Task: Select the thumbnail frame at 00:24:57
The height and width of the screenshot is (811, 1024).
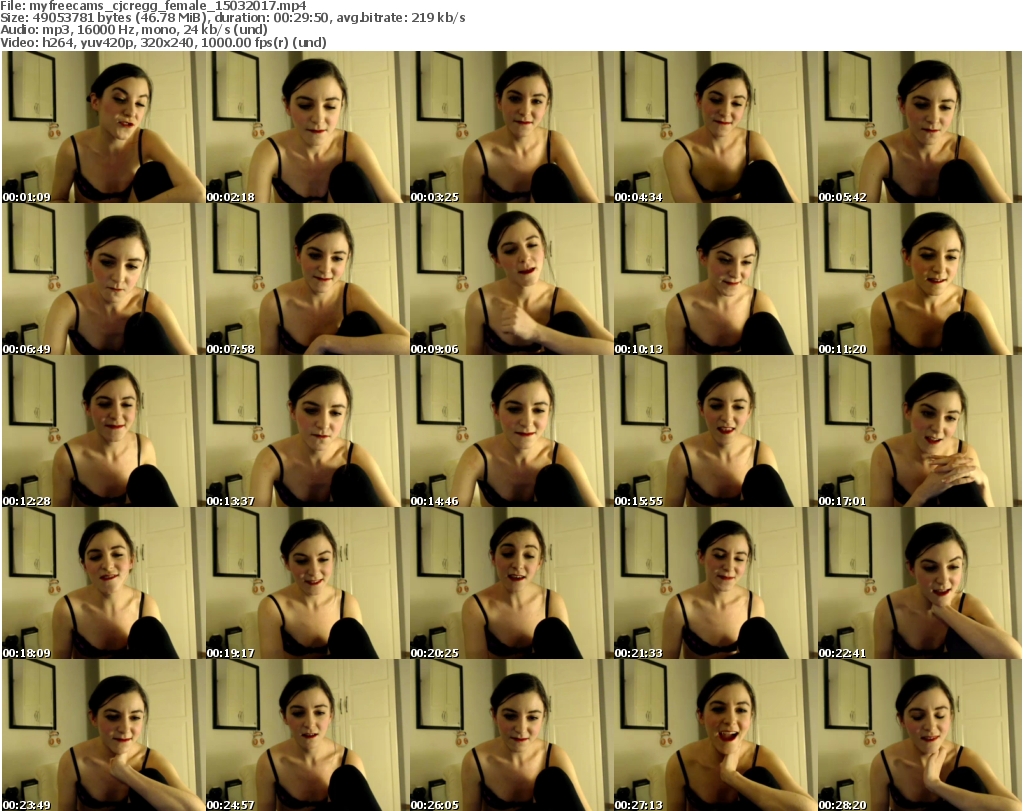Action: pos(308,735)
